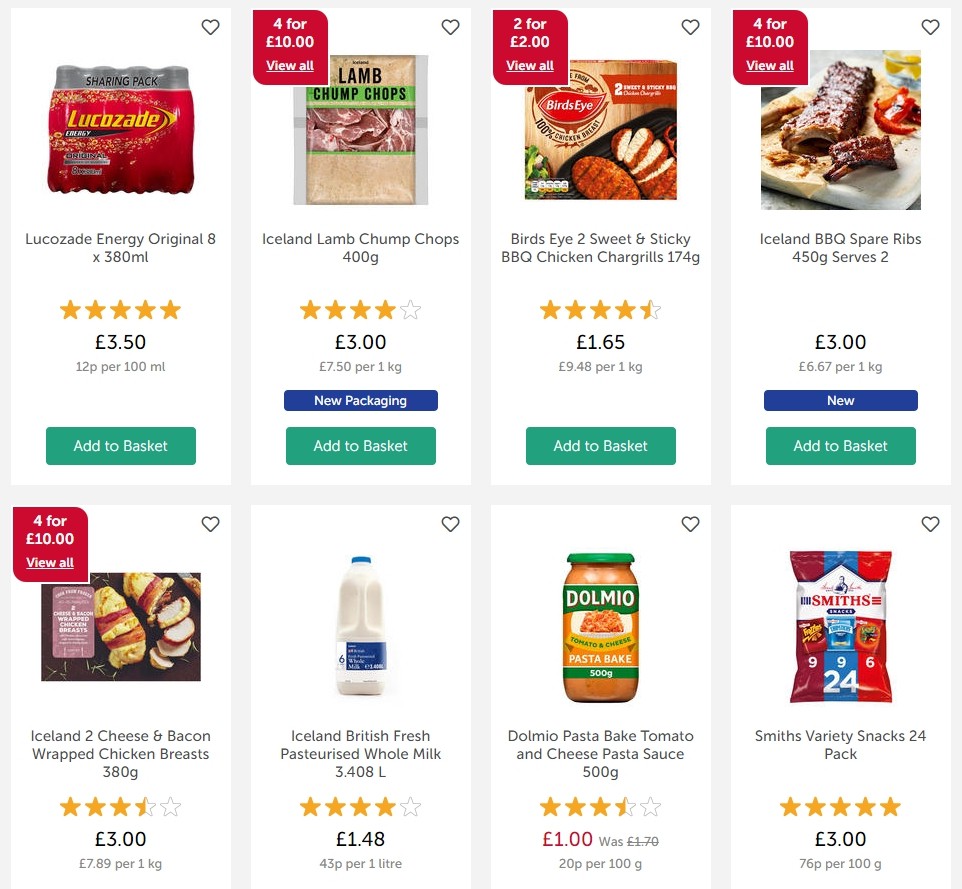Add Iceland BBQ Spare Ribs to Basket

click(840, 446)
